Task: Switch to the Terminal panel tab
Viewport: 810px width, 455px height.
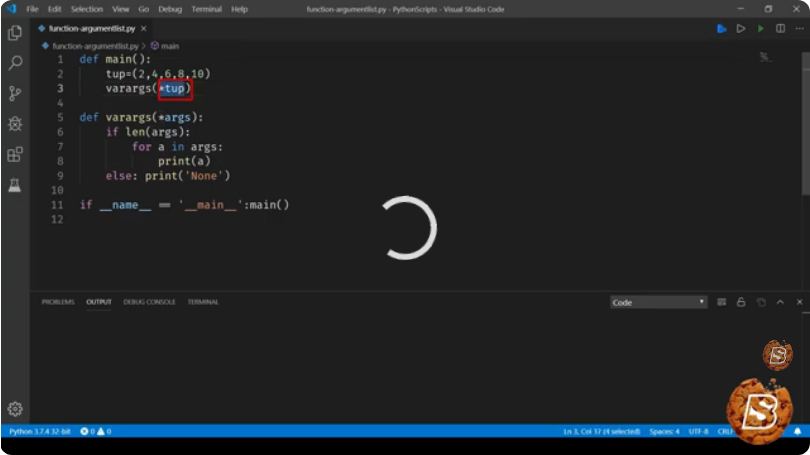Action: [x=203, y=302]
